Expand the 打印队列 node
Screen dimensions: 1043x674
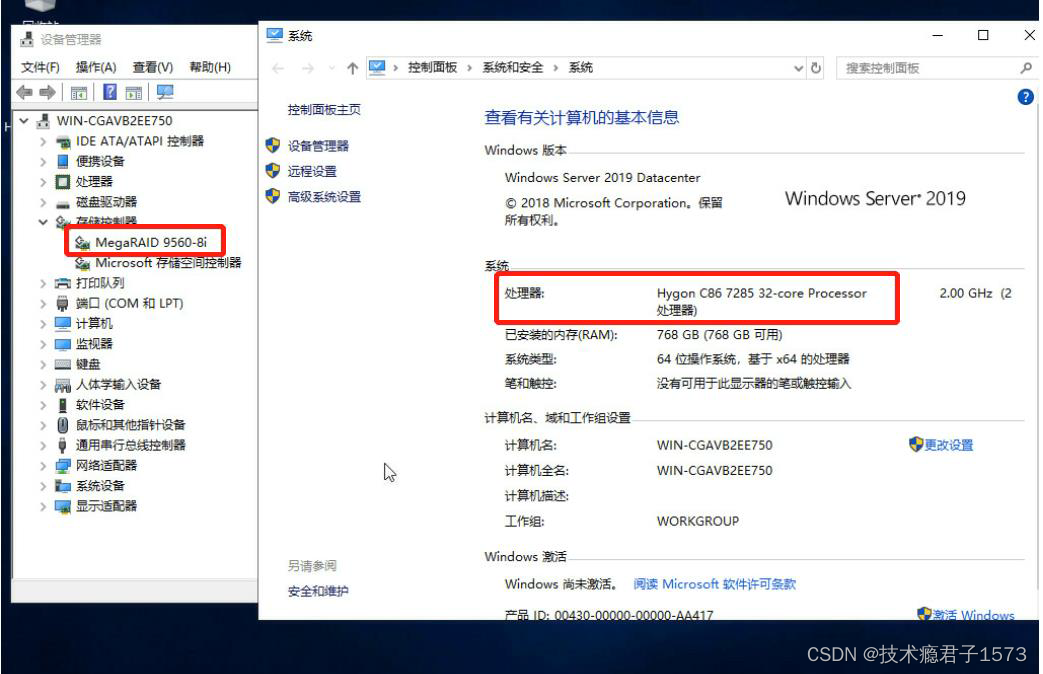click(x=43, y=283)
